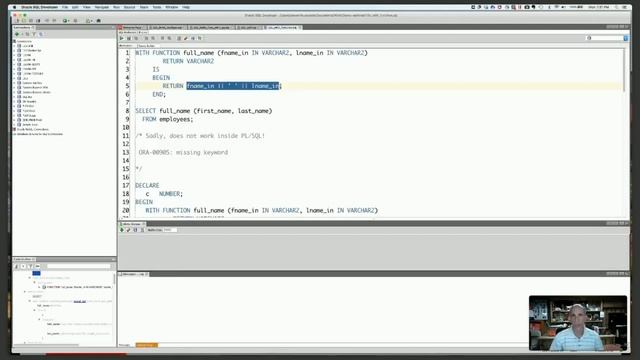Click the green SQL Worksheet icon in main toolbar
Viewport: 640px width, 360px height.
65,20
